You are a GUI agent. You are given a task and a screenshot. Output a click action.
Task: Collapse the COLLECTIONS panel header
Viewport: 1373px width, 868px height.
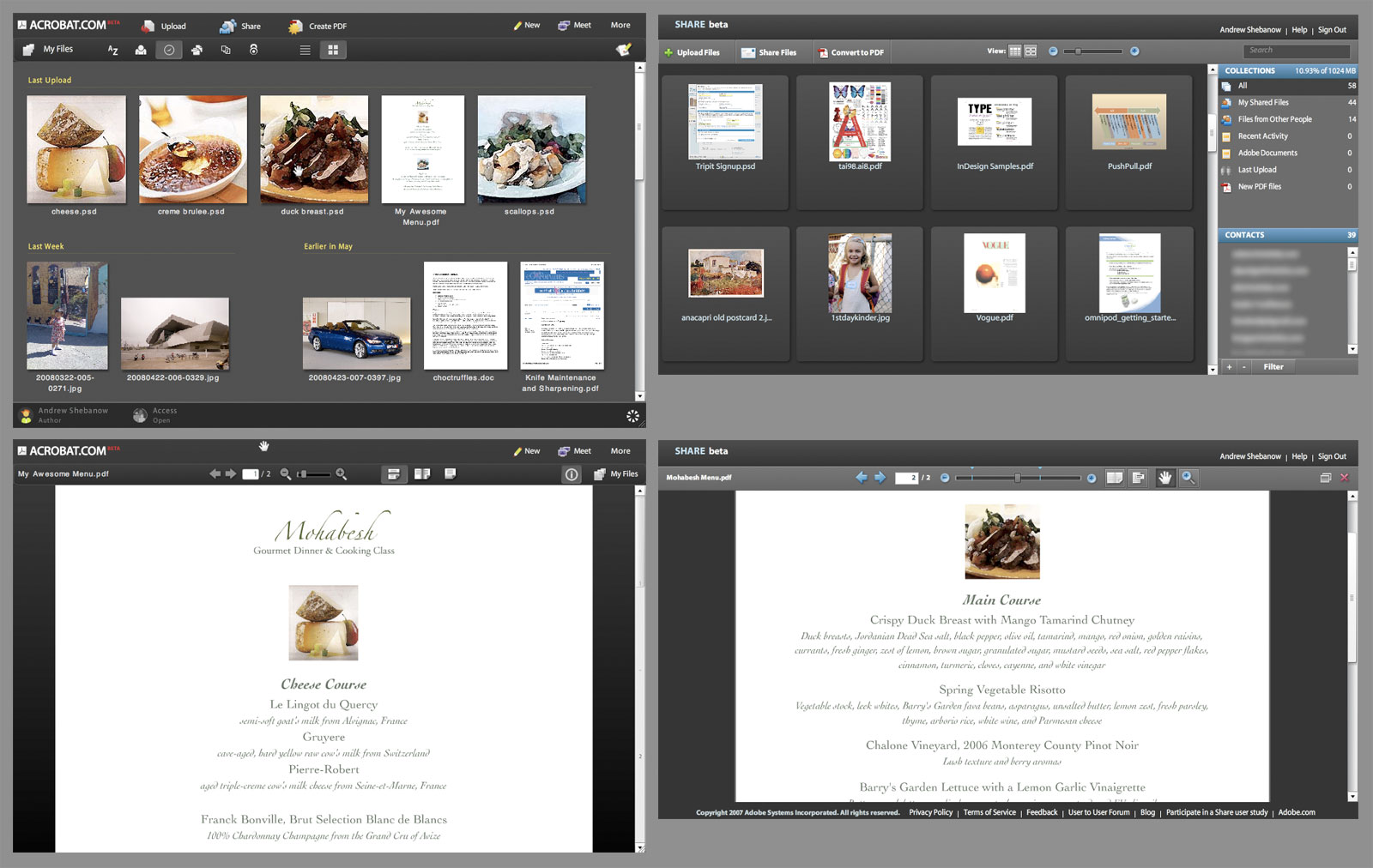1249,70
